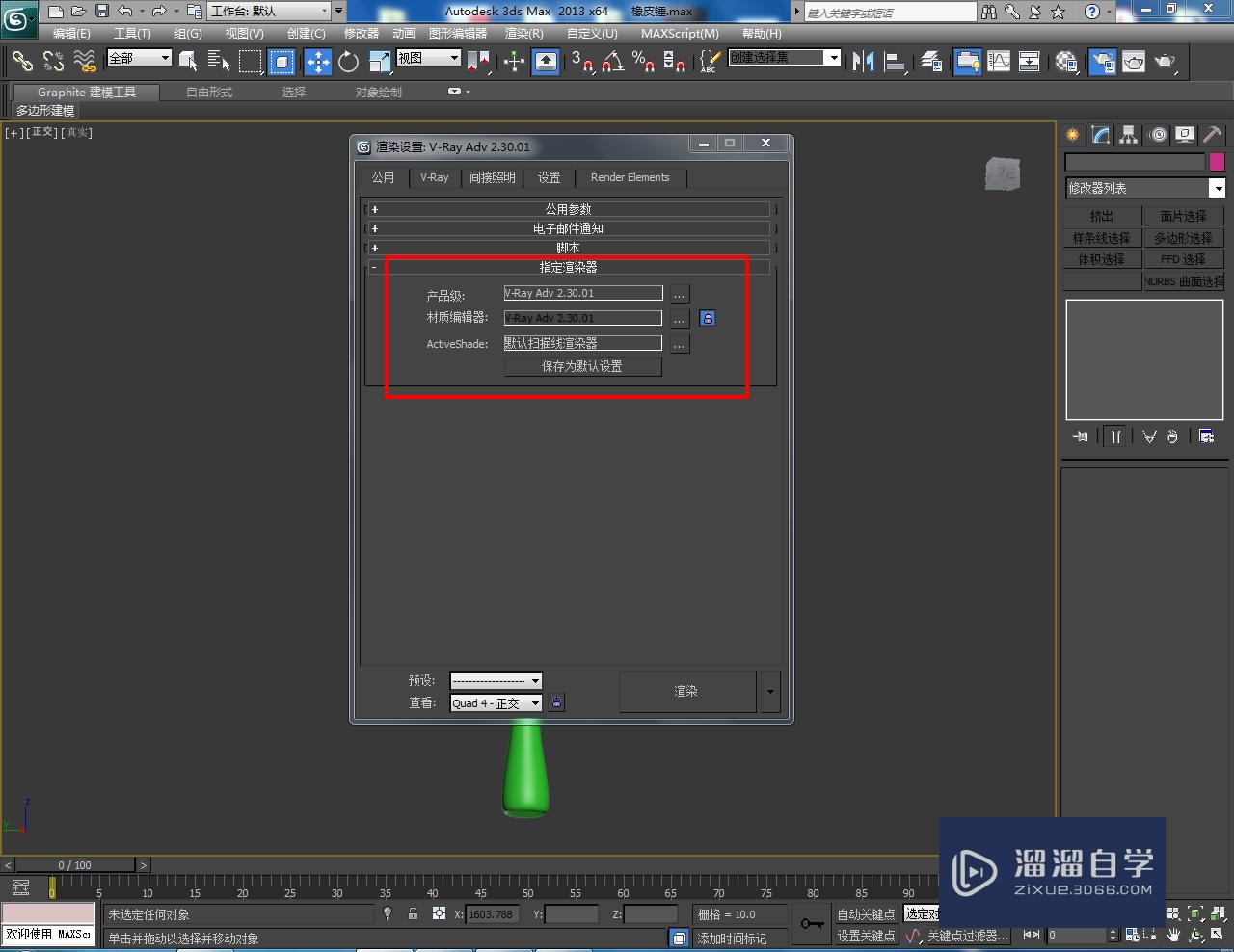Choose renderer for 产品级 via ... button
Image resolution: width=1234 pixels, height=952 pixels.
click(x=680, y=293)
